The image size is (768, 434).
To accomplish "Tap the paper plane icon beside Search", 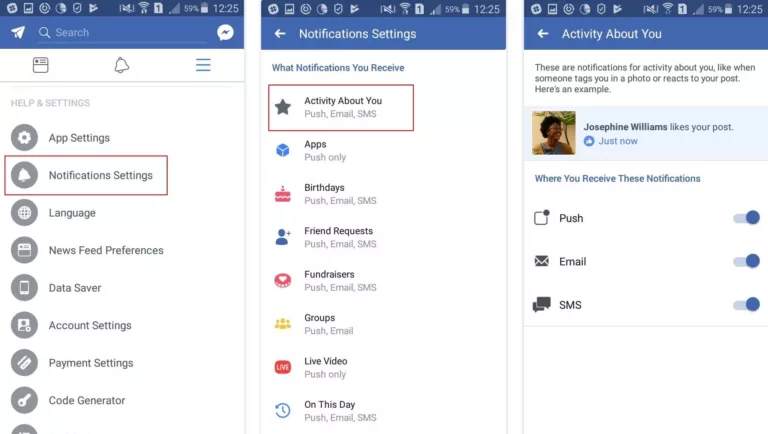I will pyautogui.click(x=18, y=32).
